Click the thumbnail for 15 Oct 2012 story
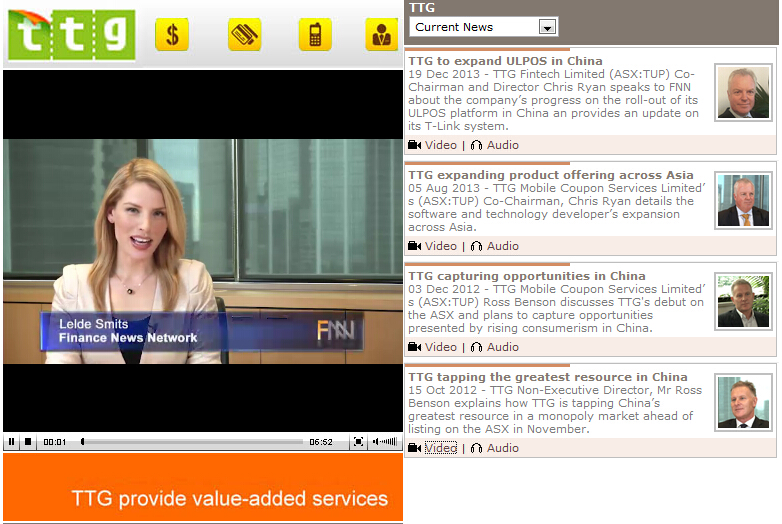The image size is (782, 524). point(743,403)
